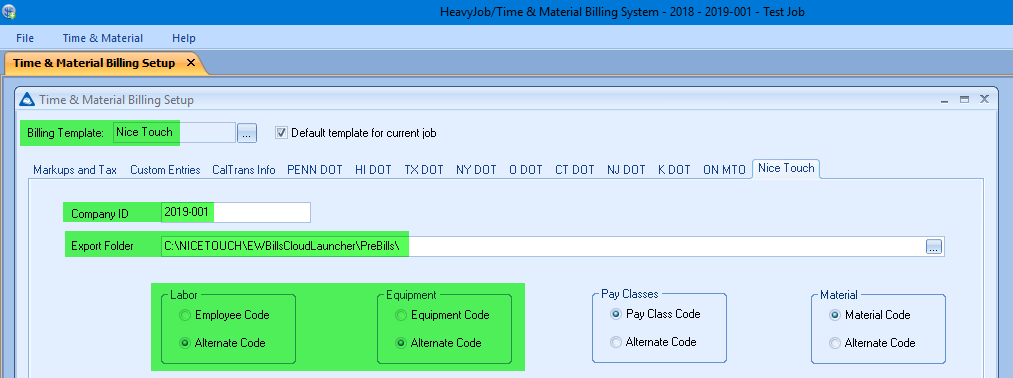Toggle Default template for current job checkbox
This screenshot has height=378, width=1013.
click(280, 133)
